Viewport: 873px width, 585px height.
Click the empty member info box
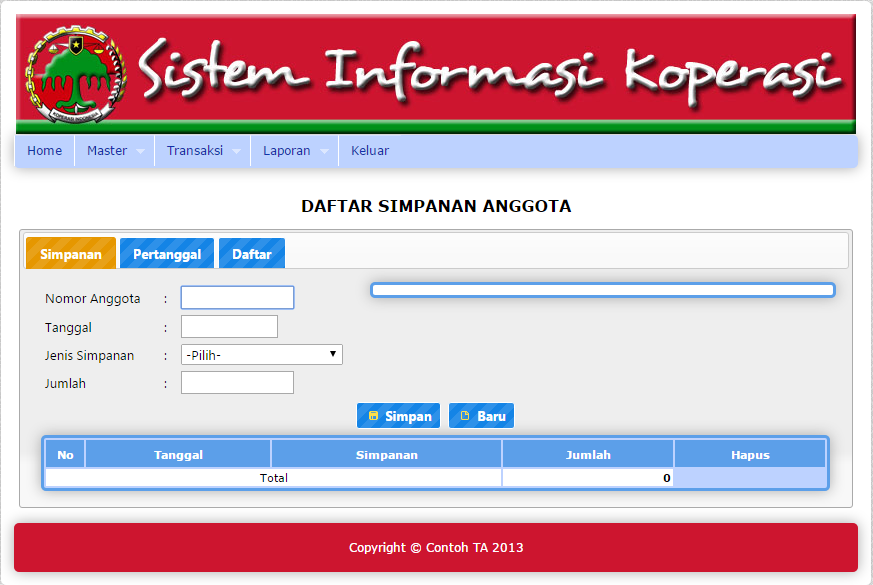[602, 290]
